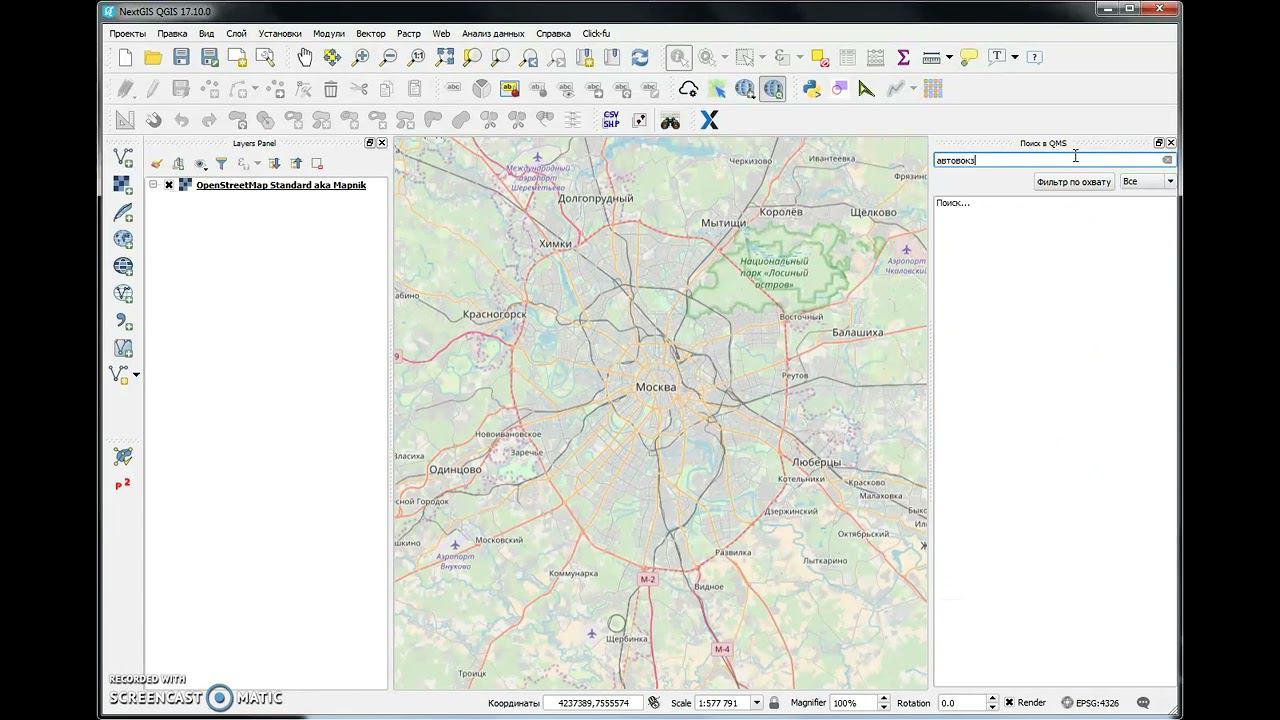Select the OpenStreetMap Standard aka Mapnik layer
The image size is (1280, 720).
click(x=281, y=185)
